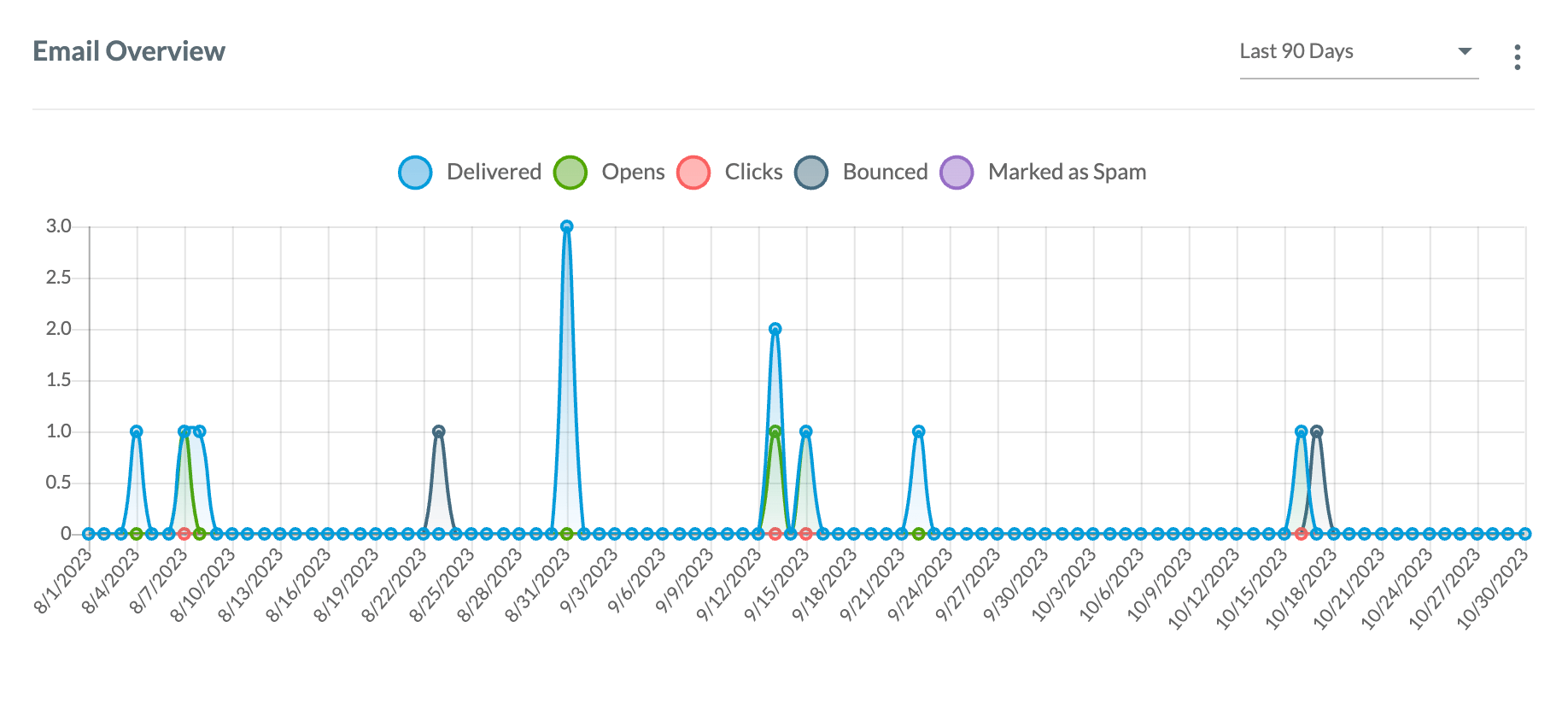Click the Delivered point near 9/21/2023
1568x721 pixels.
coord(918,431)
